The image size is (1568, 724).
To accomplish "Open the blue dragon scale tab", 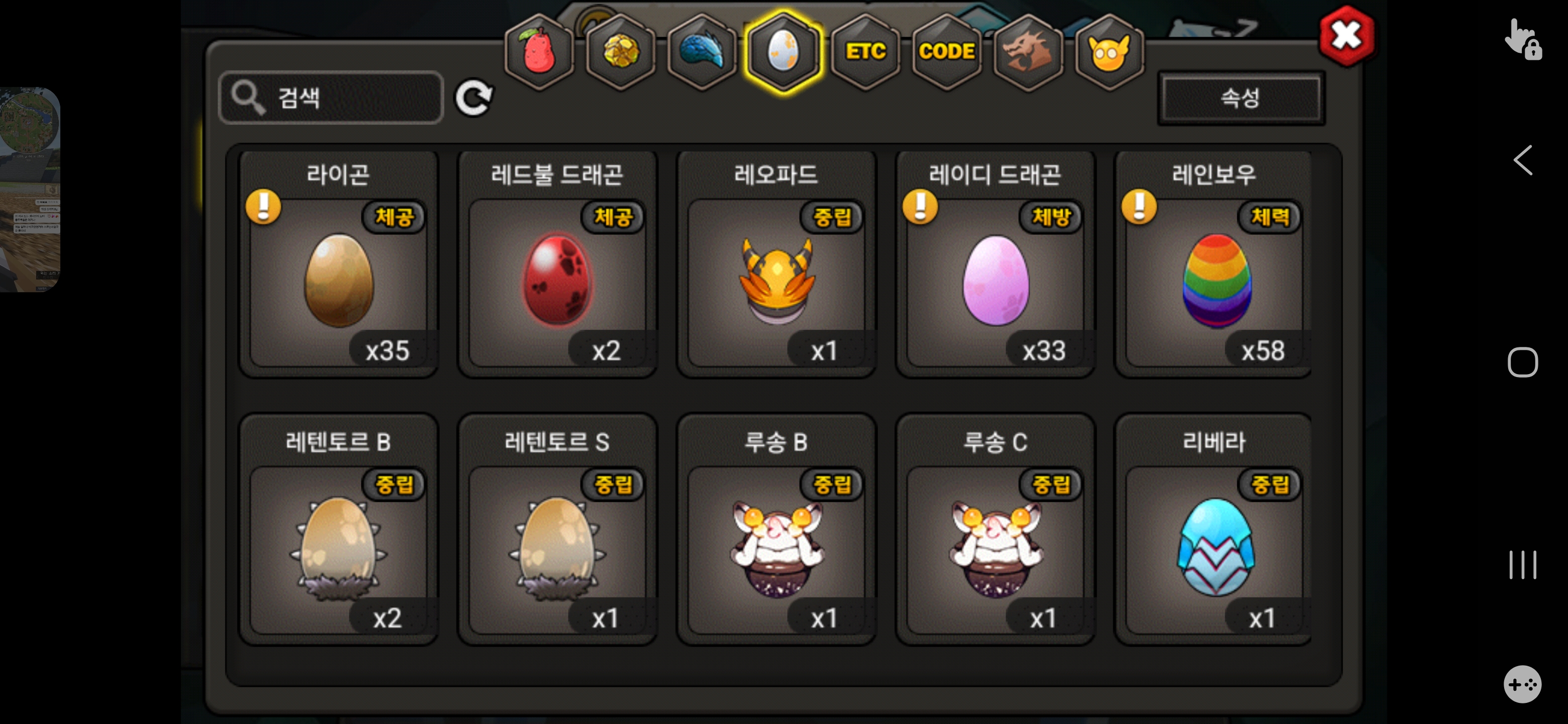I will tap(702, 52).
